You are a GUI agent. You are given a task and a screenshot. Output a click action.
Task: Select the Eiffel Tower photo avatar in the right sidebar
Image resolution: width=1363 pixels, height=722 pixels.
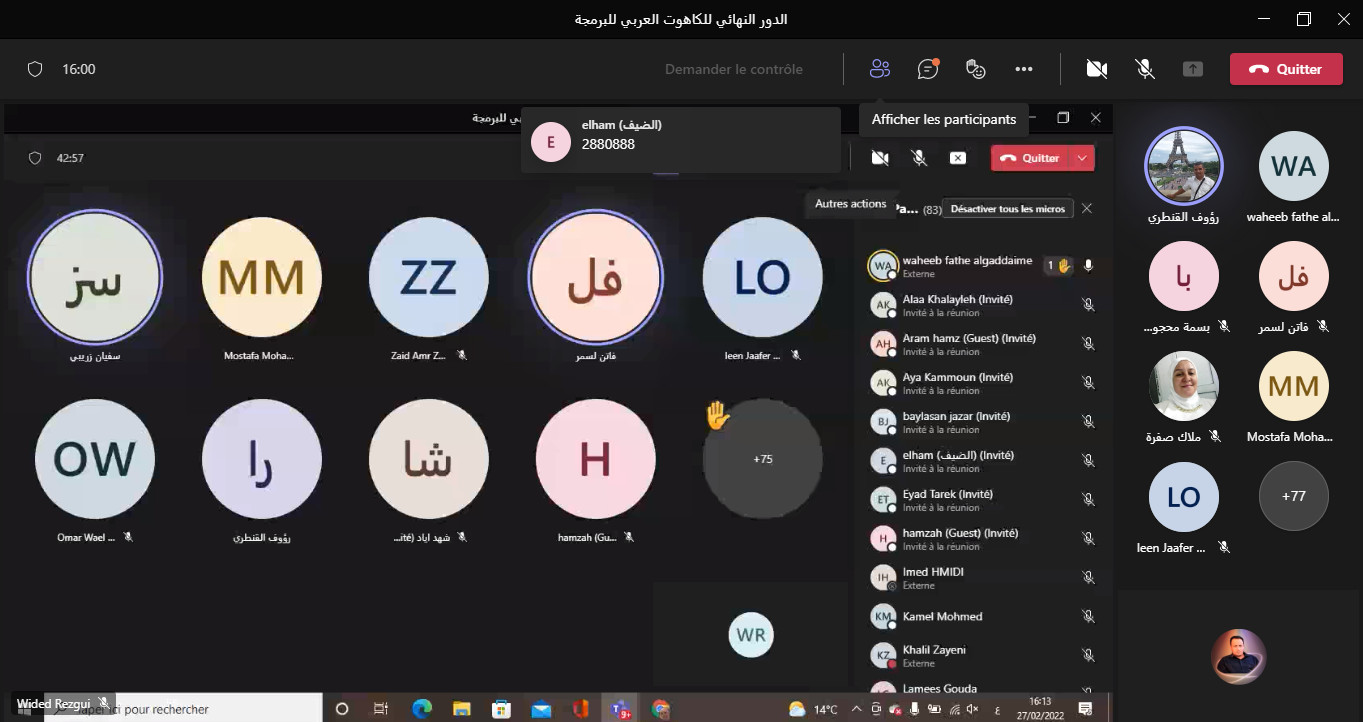click(x=1183, y=166)
